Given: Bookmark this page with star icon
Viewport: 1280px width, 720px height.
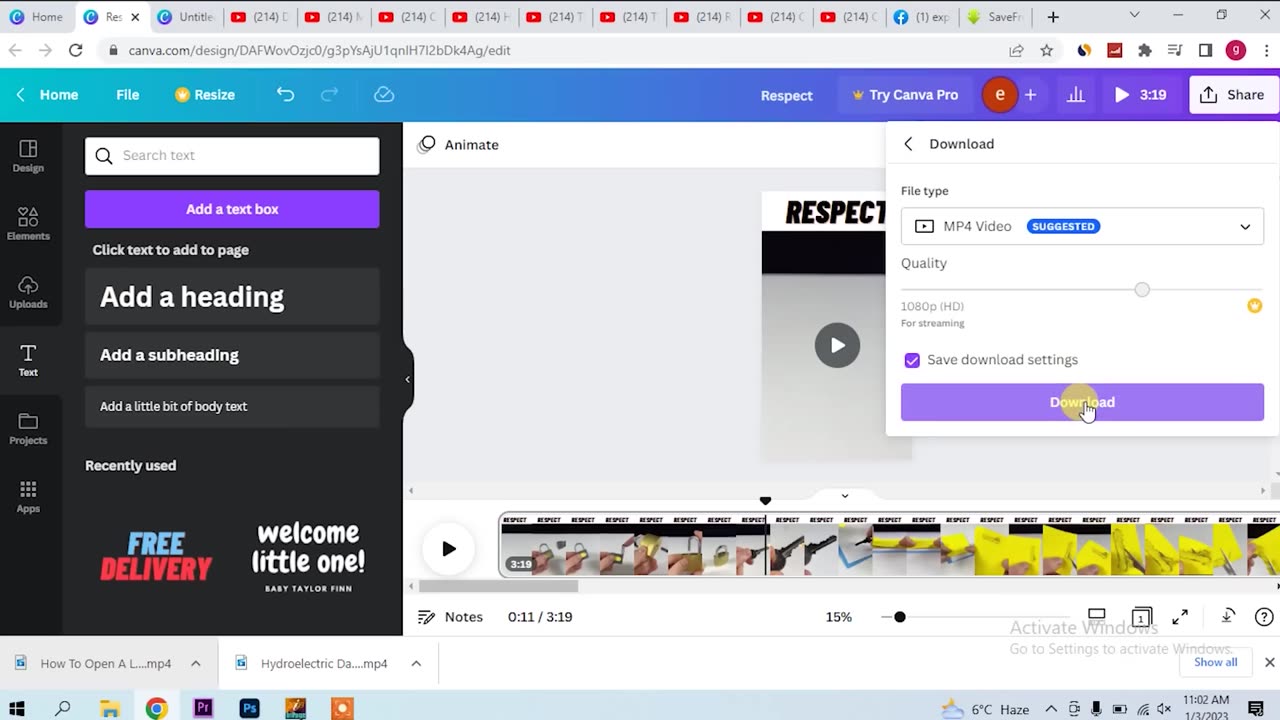Looking at the screenshot, I should [1046, 50].
